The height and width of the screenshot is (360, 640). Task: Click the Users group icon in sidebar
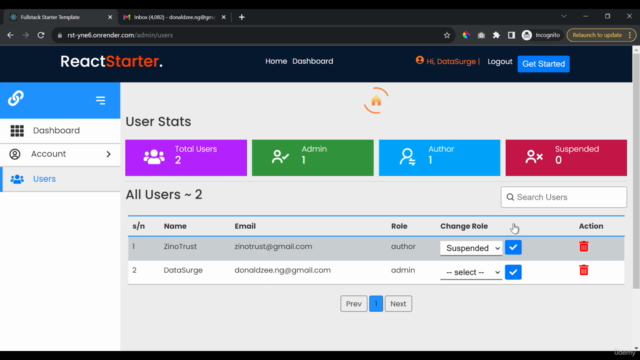click(17, 179)
